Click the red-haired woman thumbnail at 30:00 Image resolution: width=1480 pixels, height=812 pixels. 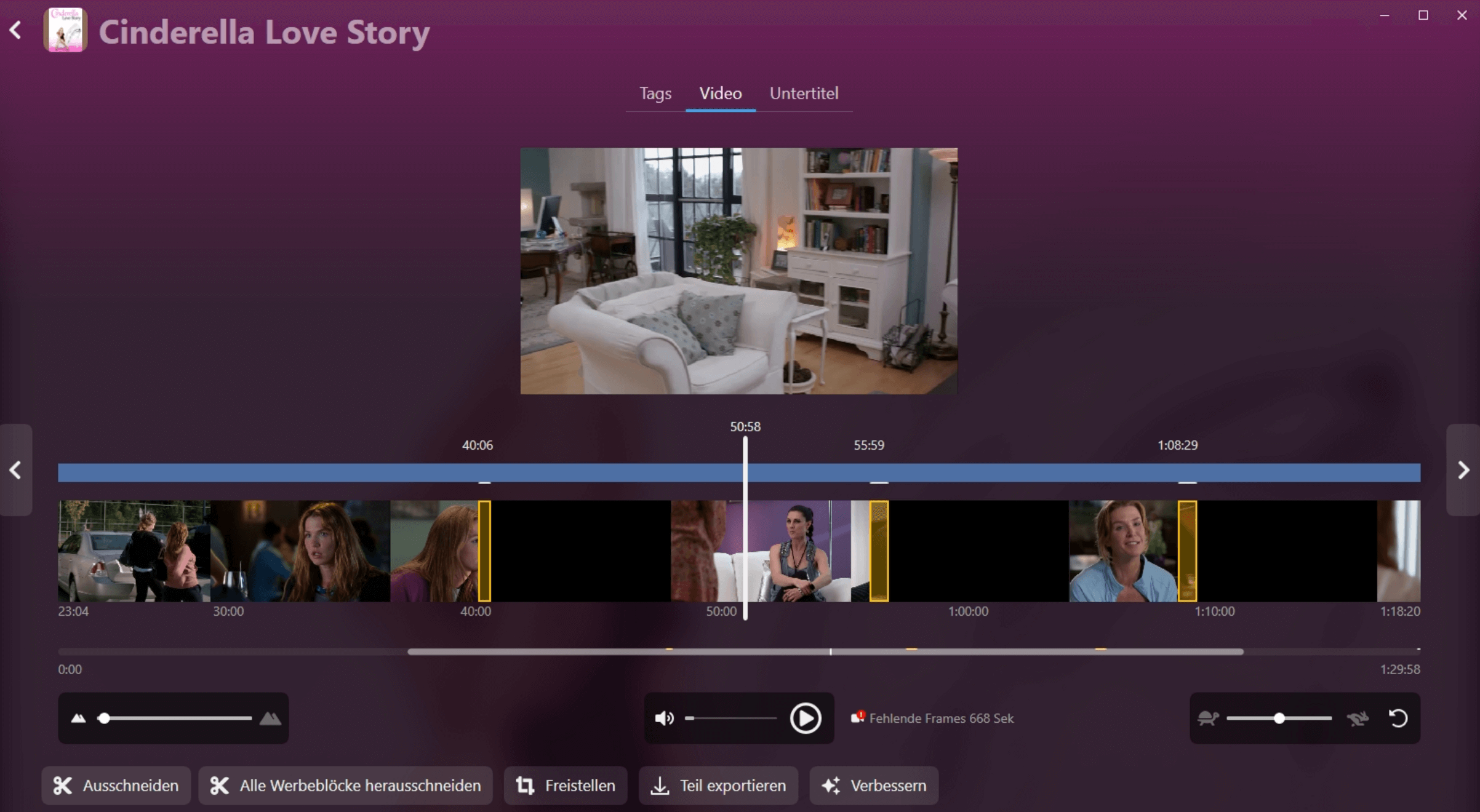[x=300, y=551]
